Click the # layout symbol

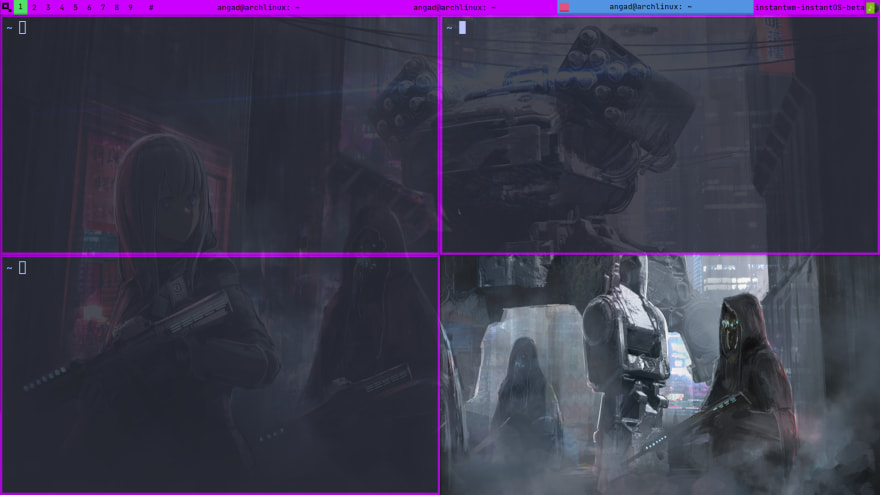[151, 7]
